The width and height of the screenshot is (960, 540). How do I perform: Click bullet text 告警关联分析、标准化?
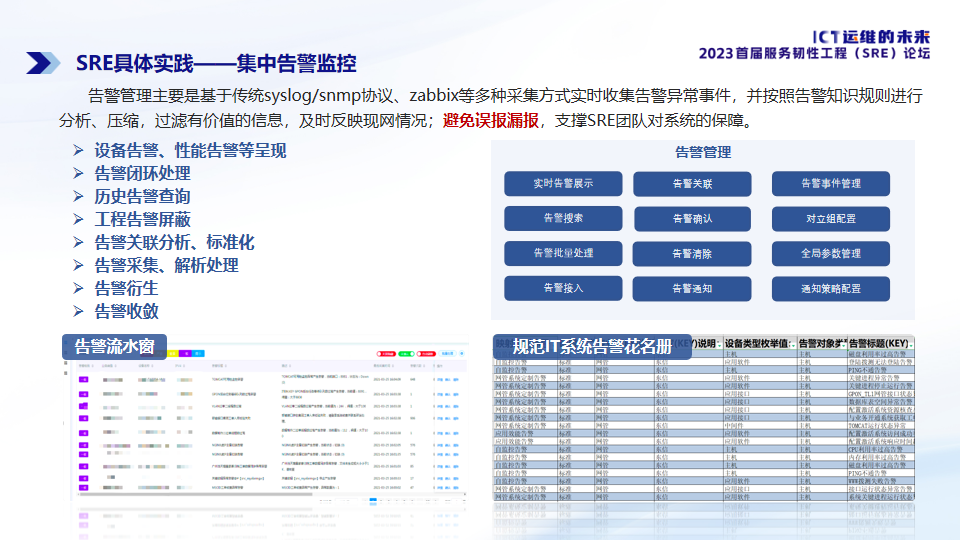click(174, 242)
